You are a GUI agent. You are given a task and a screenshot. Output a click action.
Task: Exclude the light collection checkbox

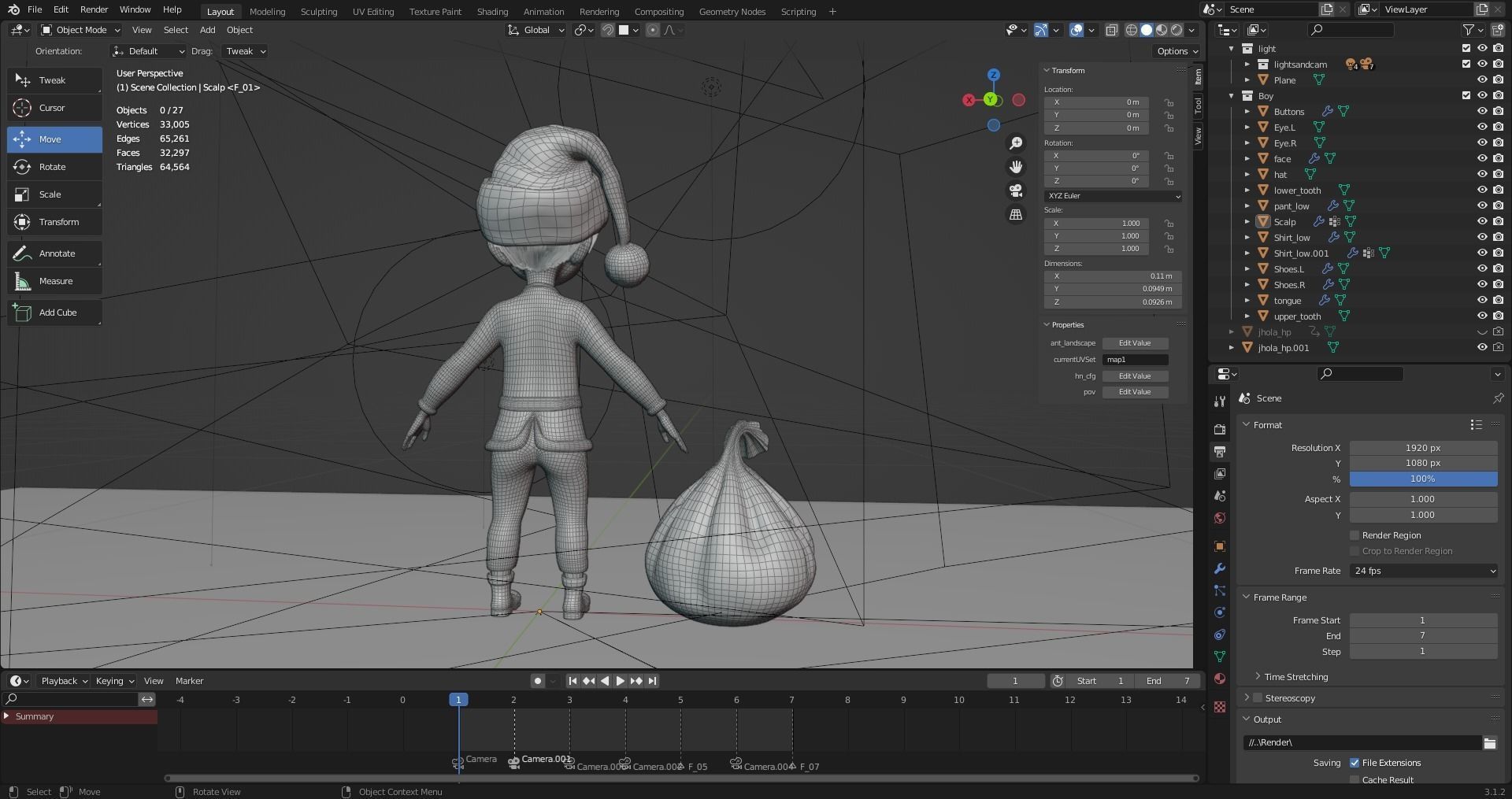[1466, 48]
